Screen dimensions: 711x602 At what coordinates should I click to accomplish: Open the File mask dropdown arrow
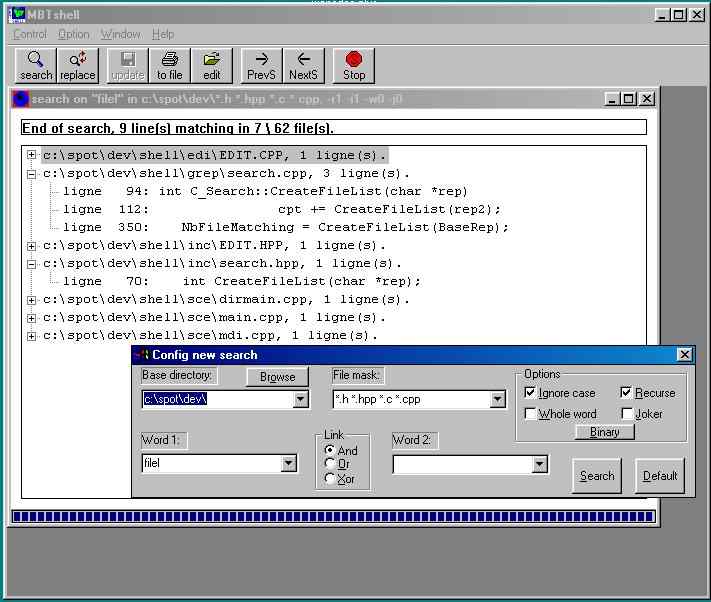click(x=497, y=399)
